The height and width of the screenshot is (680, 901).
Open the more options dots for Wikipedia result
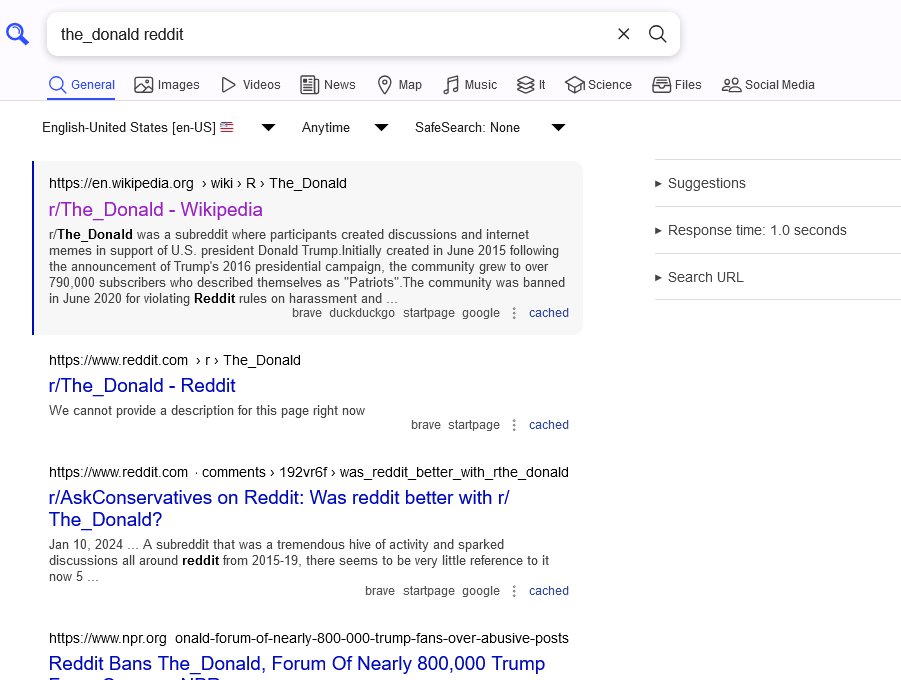pyautogui.click(x=514, y=313)
